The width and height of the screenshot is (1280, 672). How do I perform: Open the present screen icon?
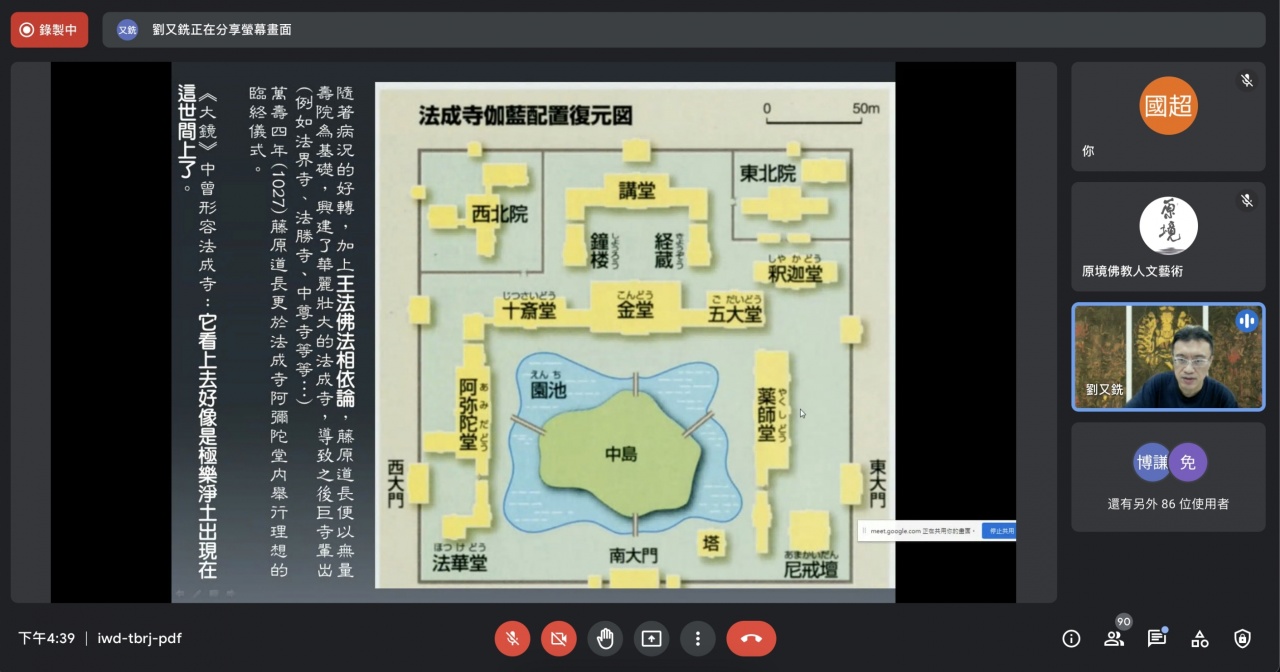pyautogui.click(x=651, y=638)
